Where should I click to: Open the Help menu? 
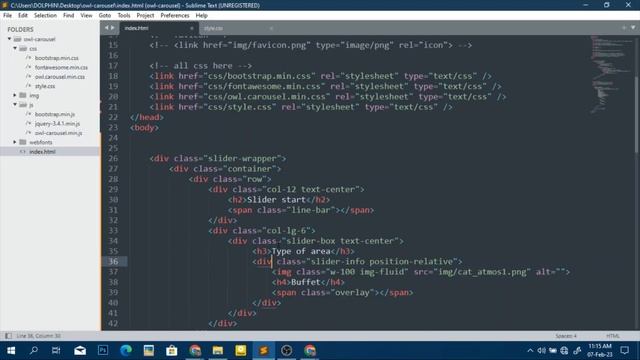pos(202,16)
